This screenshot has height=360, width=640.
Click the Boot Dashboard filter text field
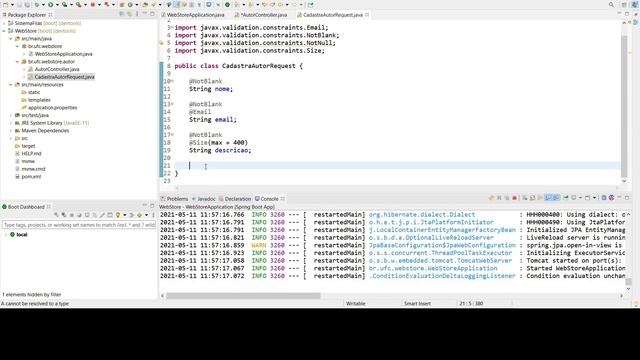pyautogui.click(x=79, y=225)
